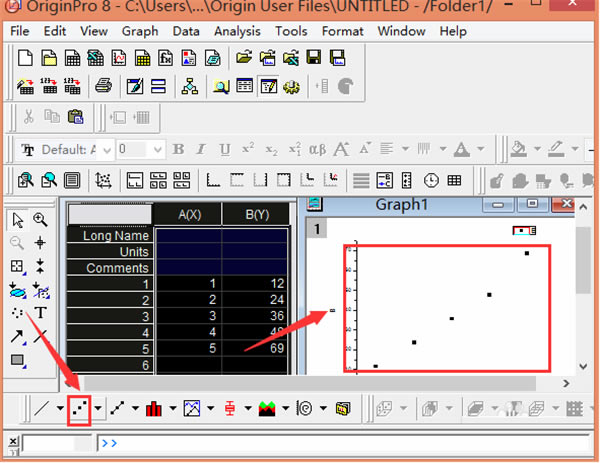
Task: Save the project
Action: (x=314, y=58)
